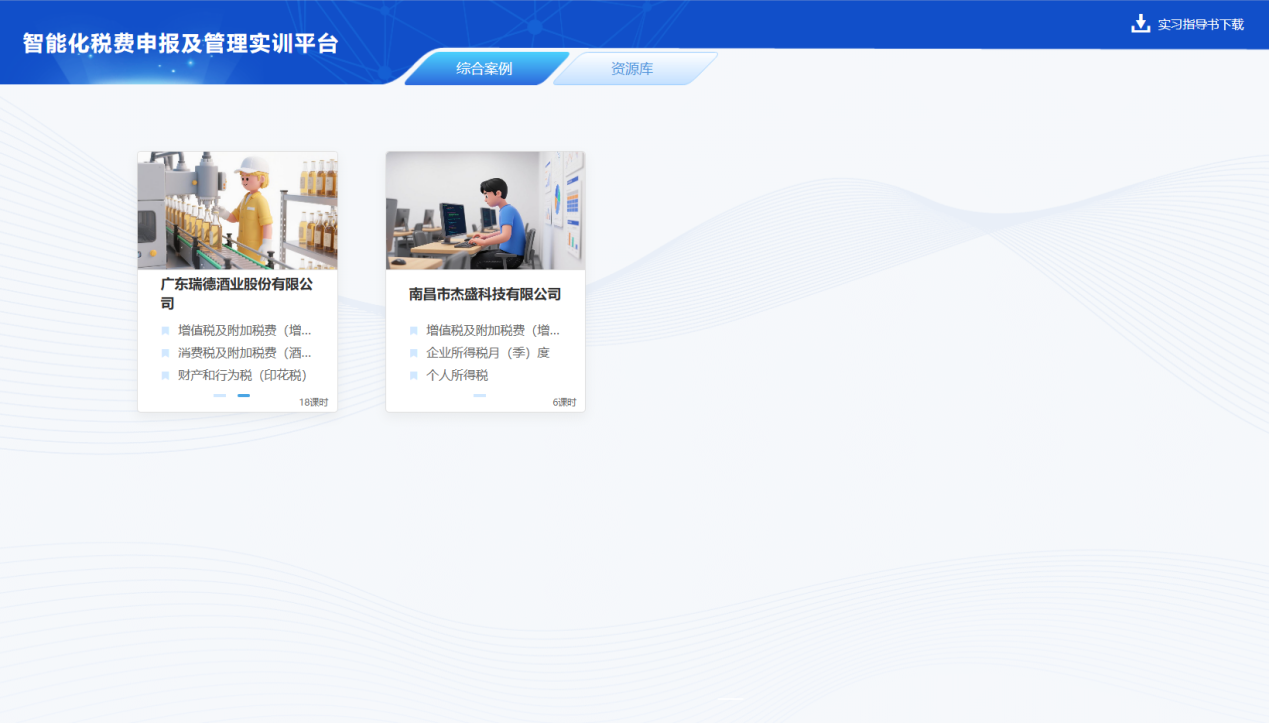Screen dimensions: 1269x723
Task: Open the 实习指导书下载 link
Action: click(x=1200, y=24)
